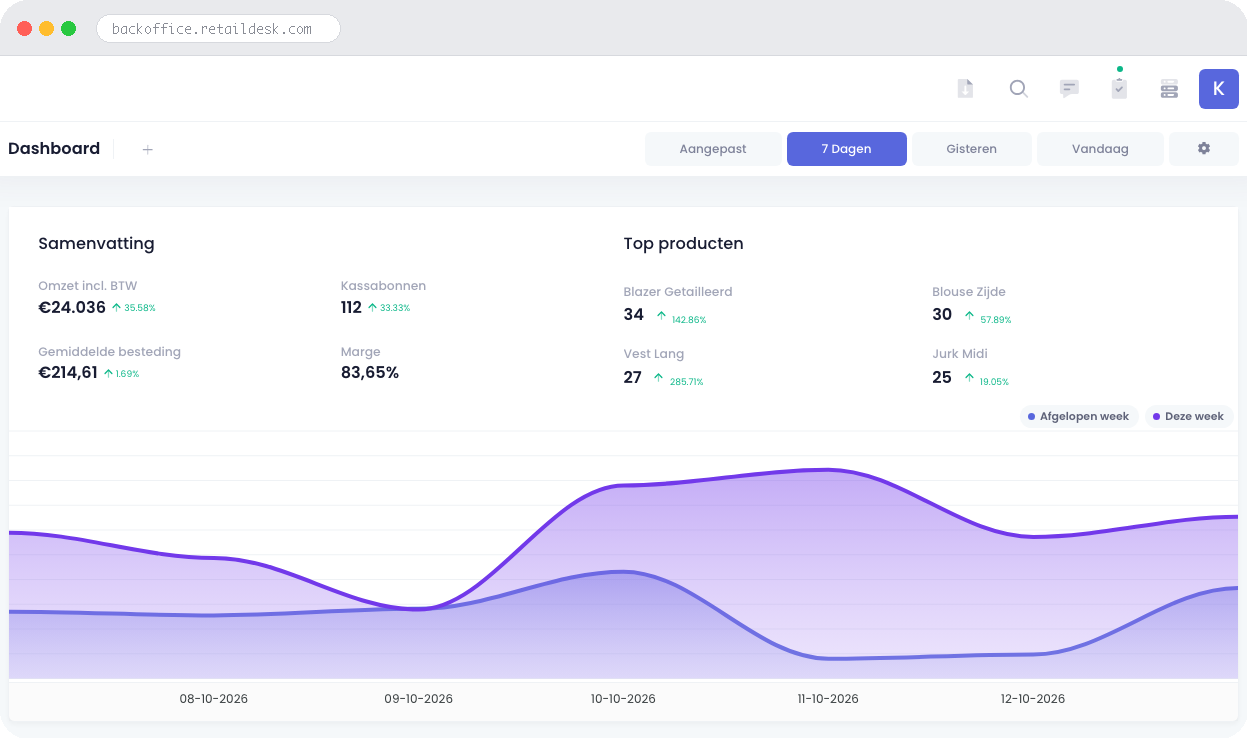Maximize the window with green button
The height and width of the screenshot is (738, 1247).
tap(69, 29)
